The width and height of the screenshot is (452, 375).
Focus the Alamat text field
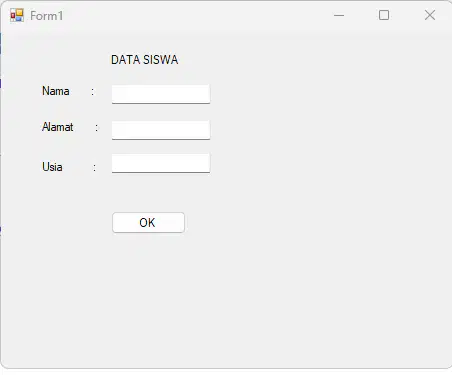coord(161,130)
